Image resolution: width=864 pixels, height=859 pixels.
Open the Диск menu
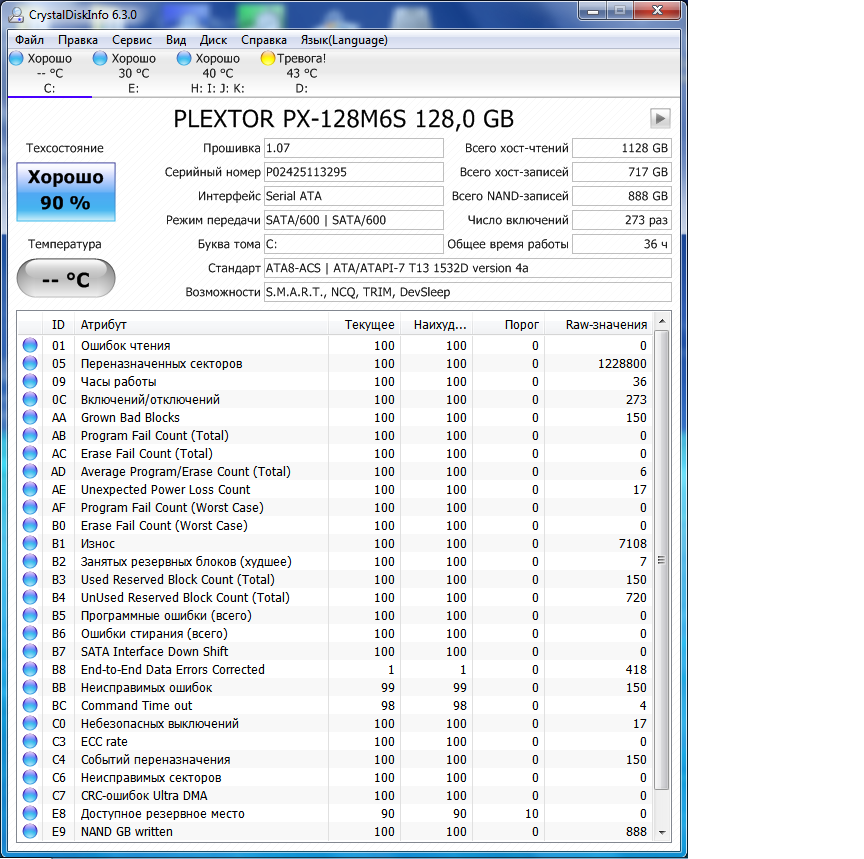[213, 40]
